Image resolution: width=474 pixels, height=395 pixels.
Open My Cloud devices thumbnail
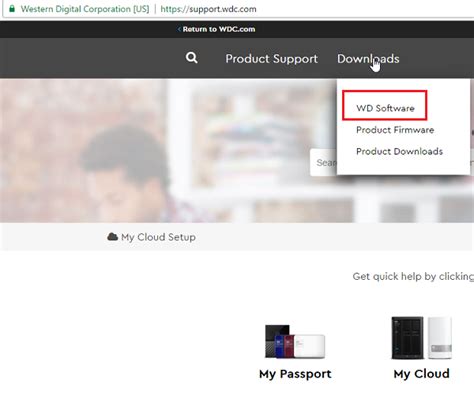click(422, 338)
